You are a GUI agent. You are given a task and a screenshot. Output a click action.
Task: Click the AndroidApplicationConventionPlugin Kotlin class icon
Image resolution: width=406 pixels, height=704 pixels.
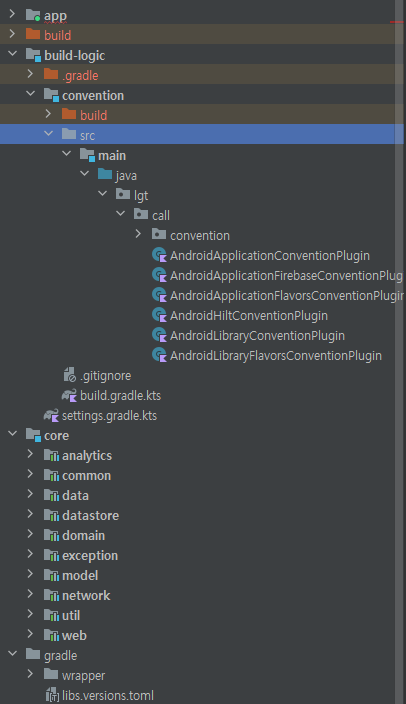tap(159, 255)
